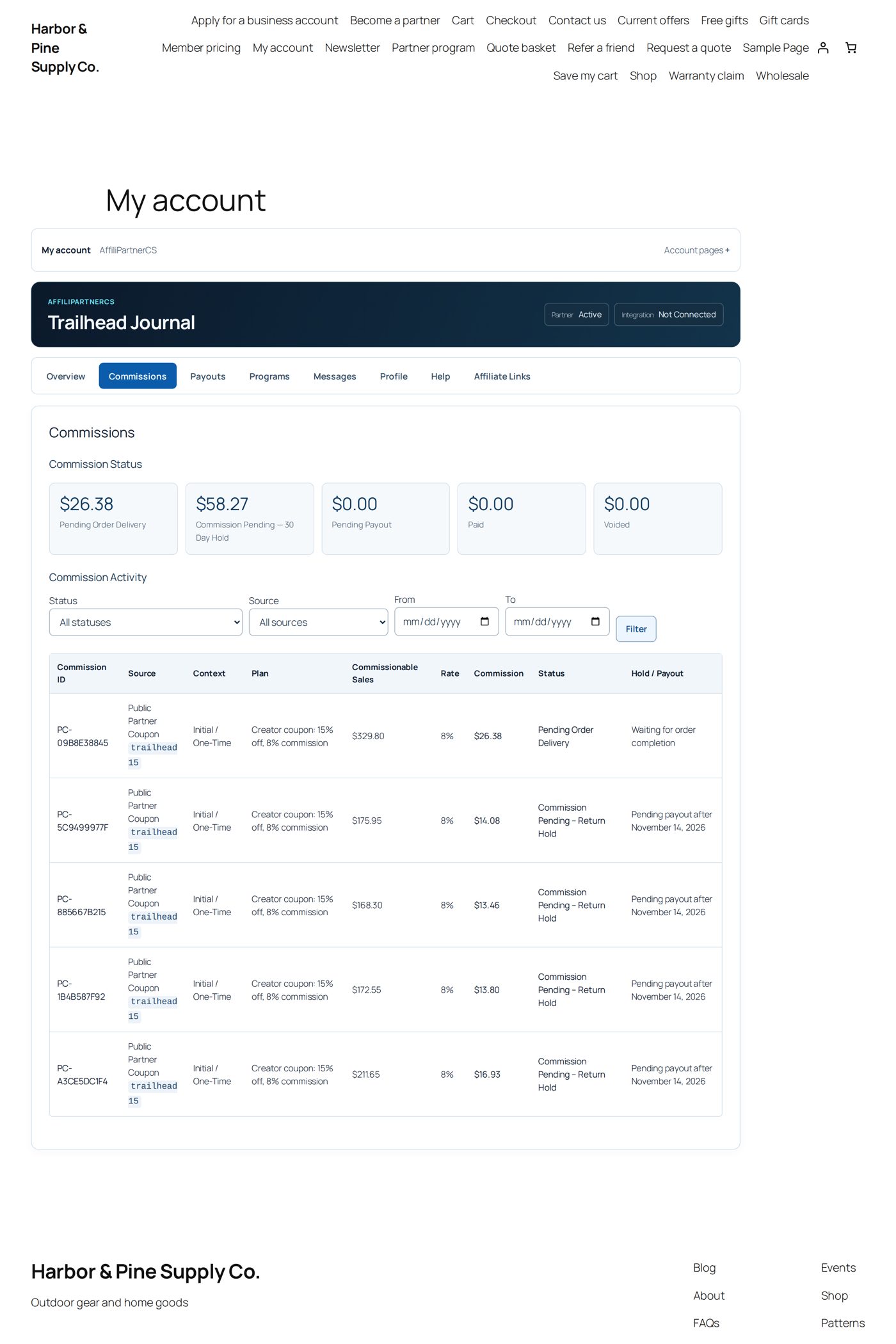
Task: Open the Events footer link
Action: click(838, 1268)
